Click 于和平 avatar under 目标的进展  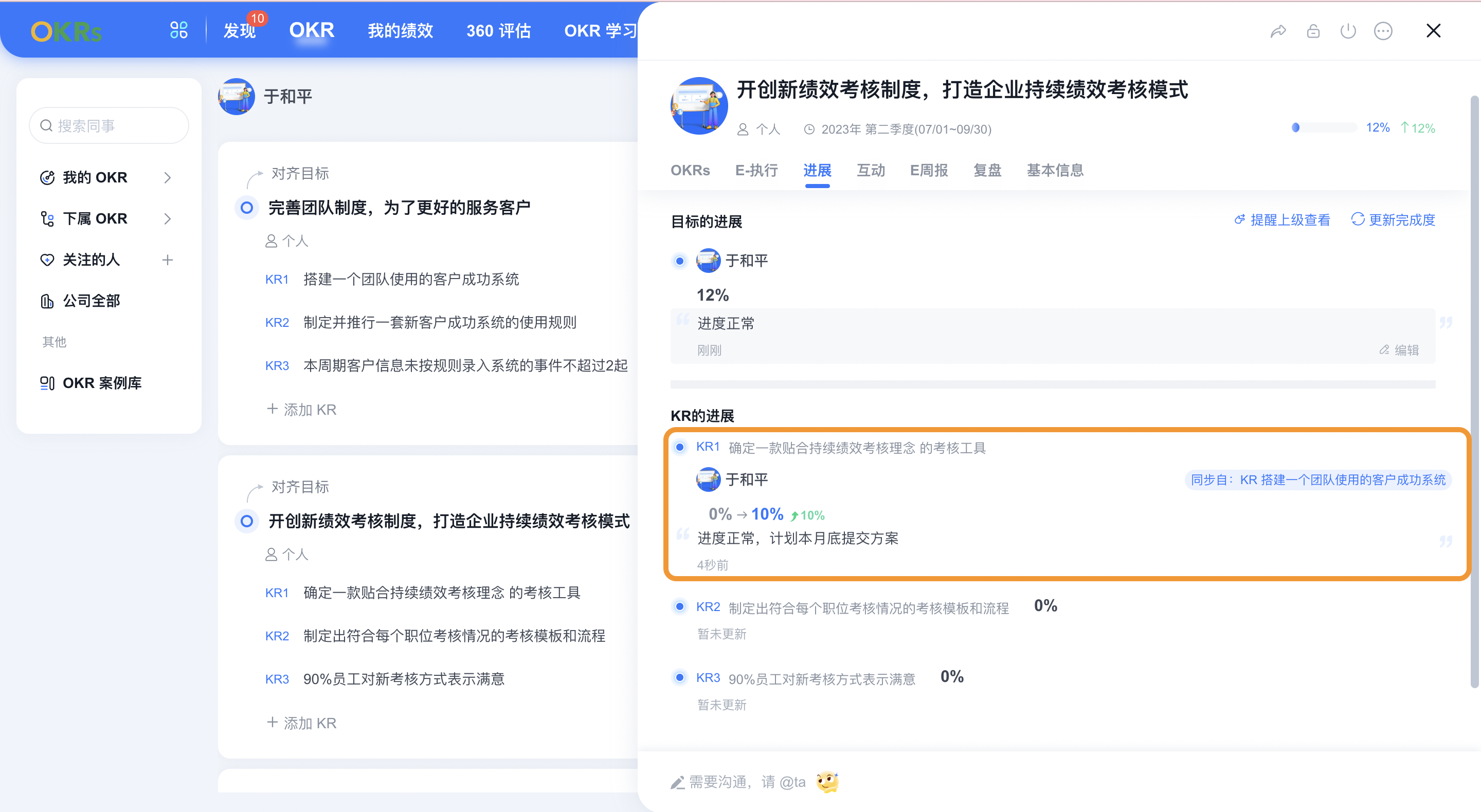click(708, 261)
